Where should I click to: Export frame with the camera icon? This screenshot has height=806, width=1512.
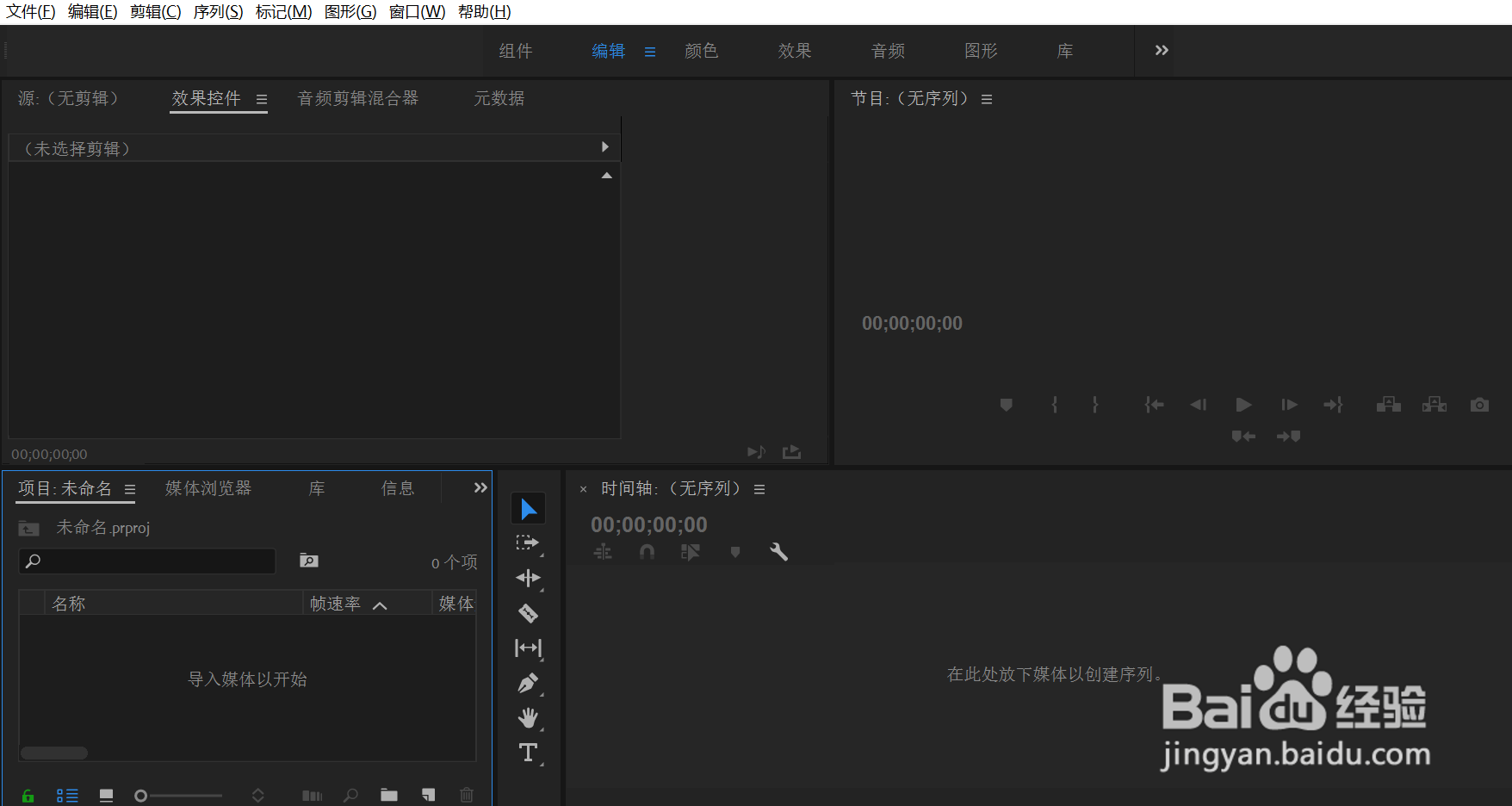tap(1479, 405)
